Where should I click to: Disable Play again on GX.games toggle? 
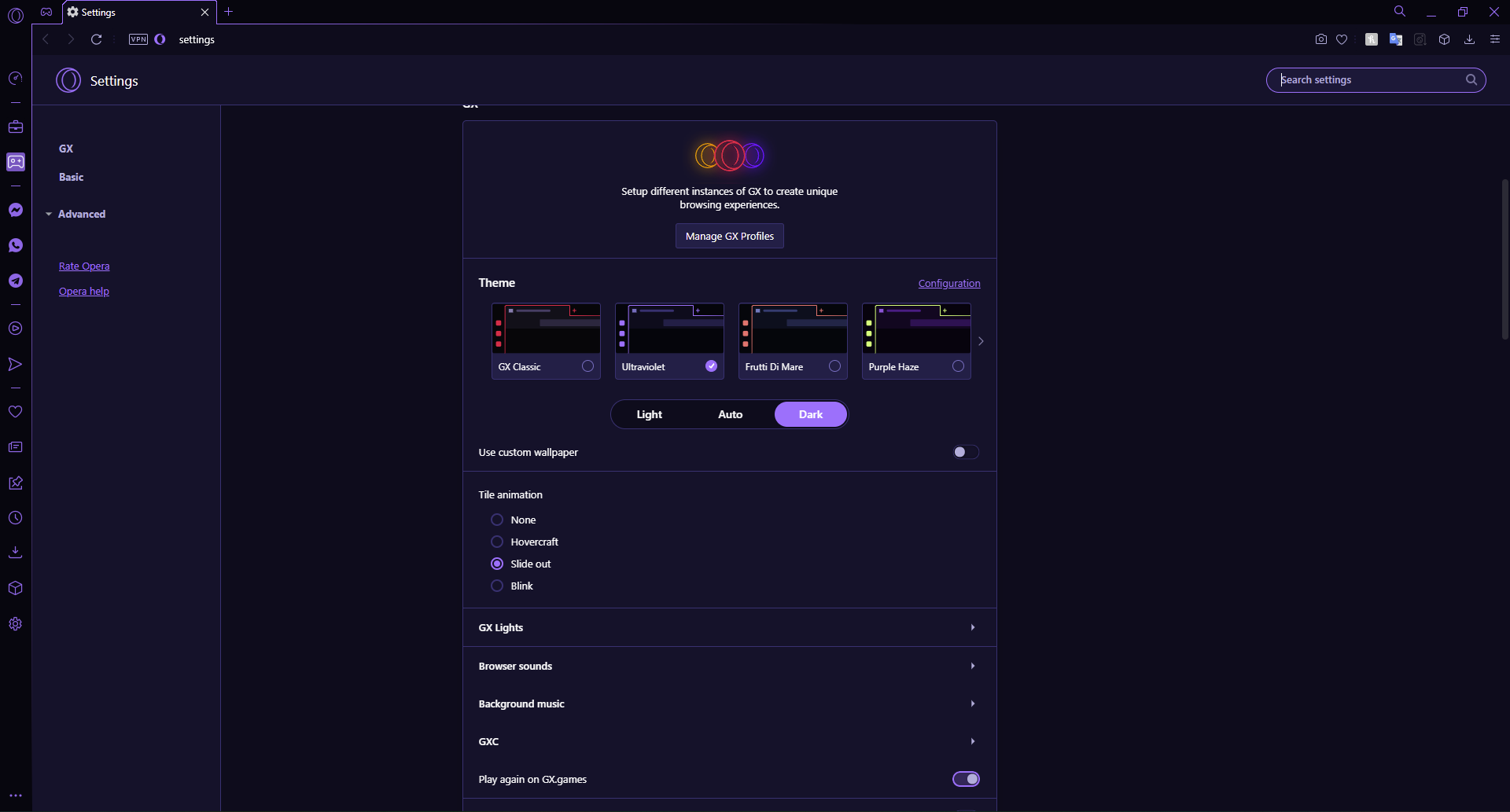[x=966, y=779]
